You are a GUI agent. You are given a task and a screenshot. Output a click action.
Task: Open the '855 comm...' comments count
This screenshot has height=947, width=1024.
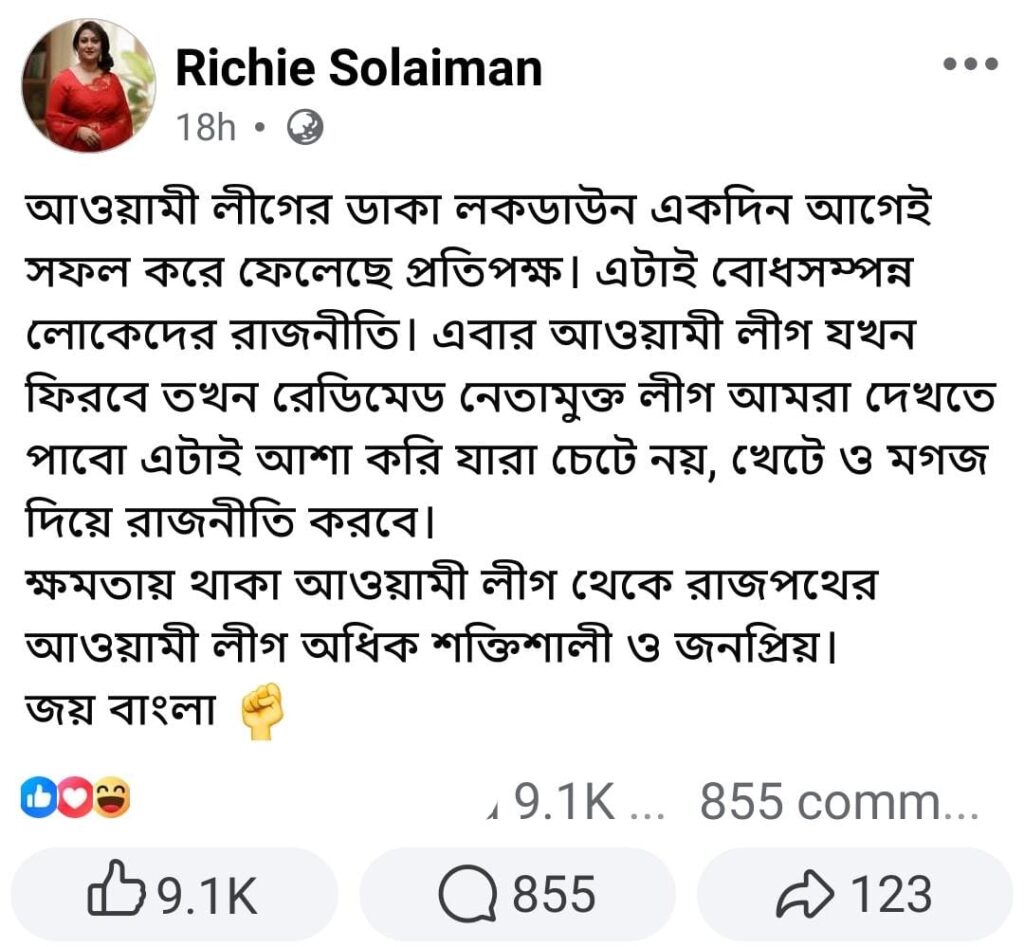coord(838,803)
